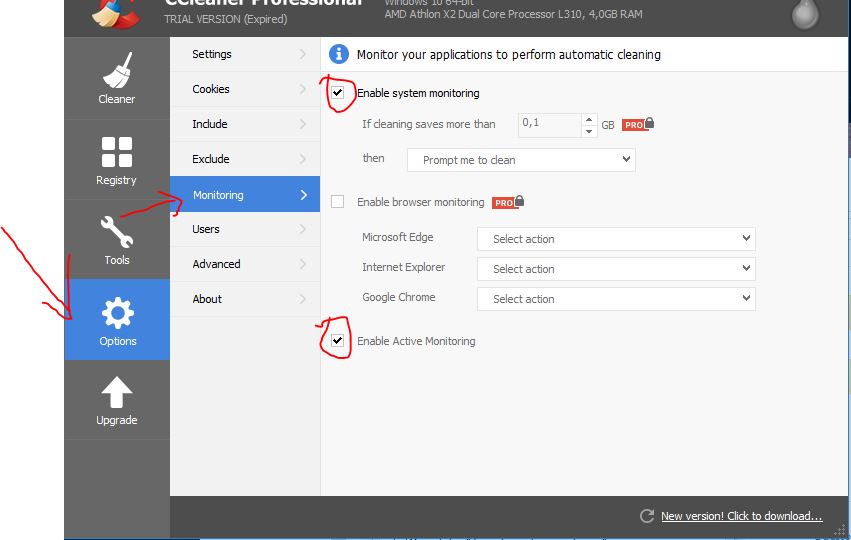Viewport: 851px width, 540px height.
Task: Open the Tools wrench icon
Action: (117, 233)
